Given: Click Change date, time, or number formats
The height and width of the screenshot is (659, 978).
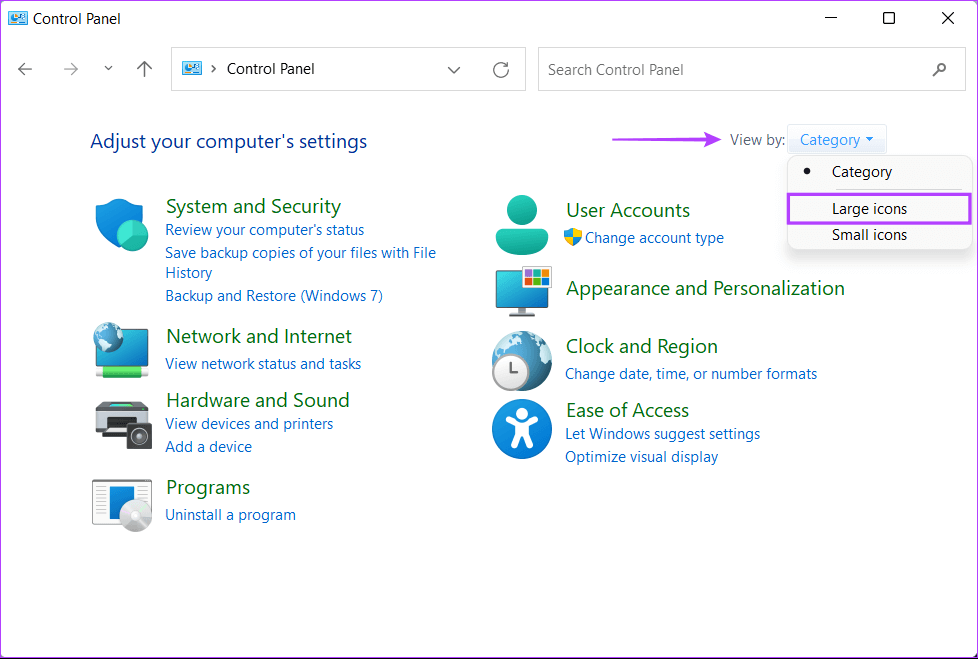Looking at the screenshot, I should coord(691,374).
